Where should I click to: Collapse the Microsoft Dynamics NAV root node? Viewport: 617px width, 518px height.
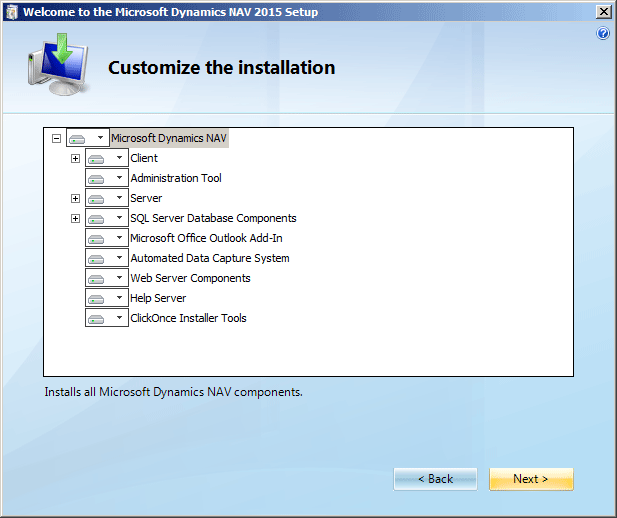(56, 138)
